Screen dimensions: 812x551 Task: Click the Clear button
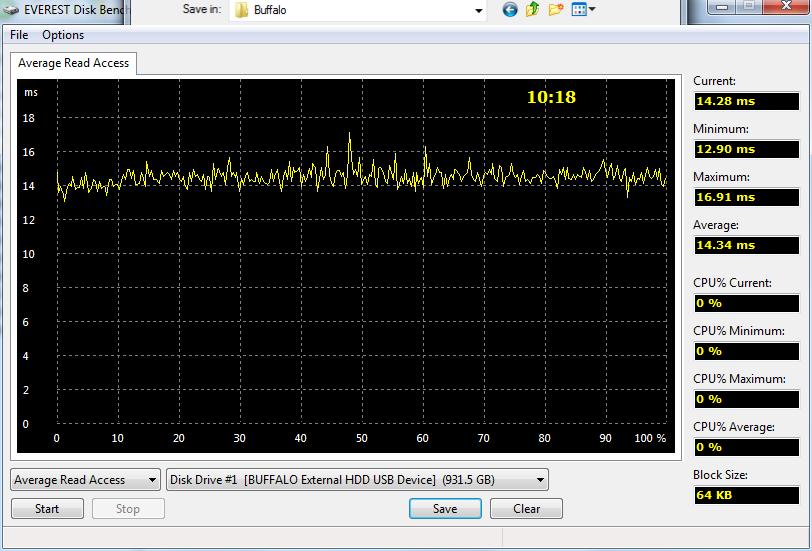527,509
